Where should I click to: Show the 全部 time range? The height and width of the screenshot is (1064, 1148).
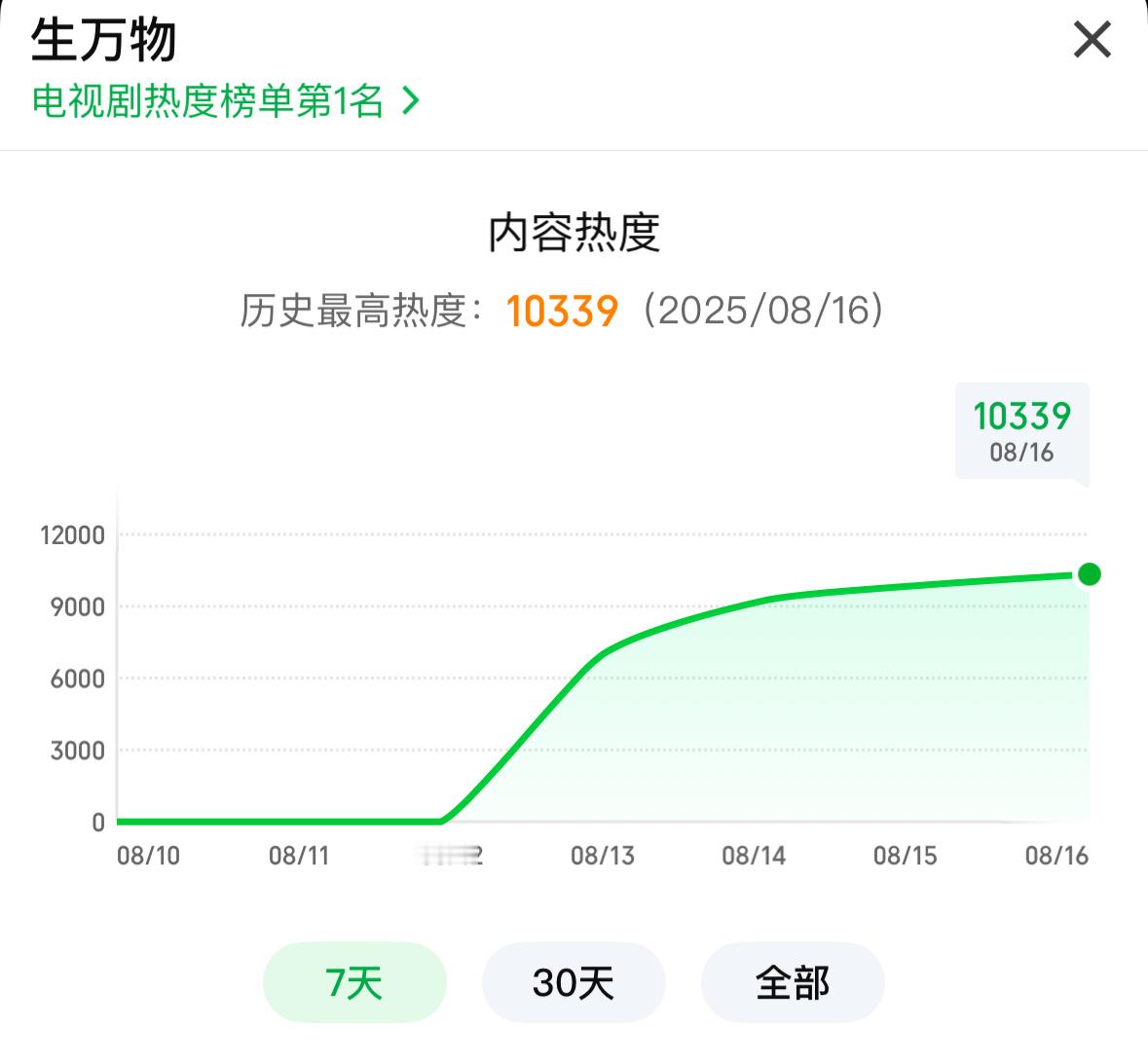pyautogui.click(x=793, y=982)
